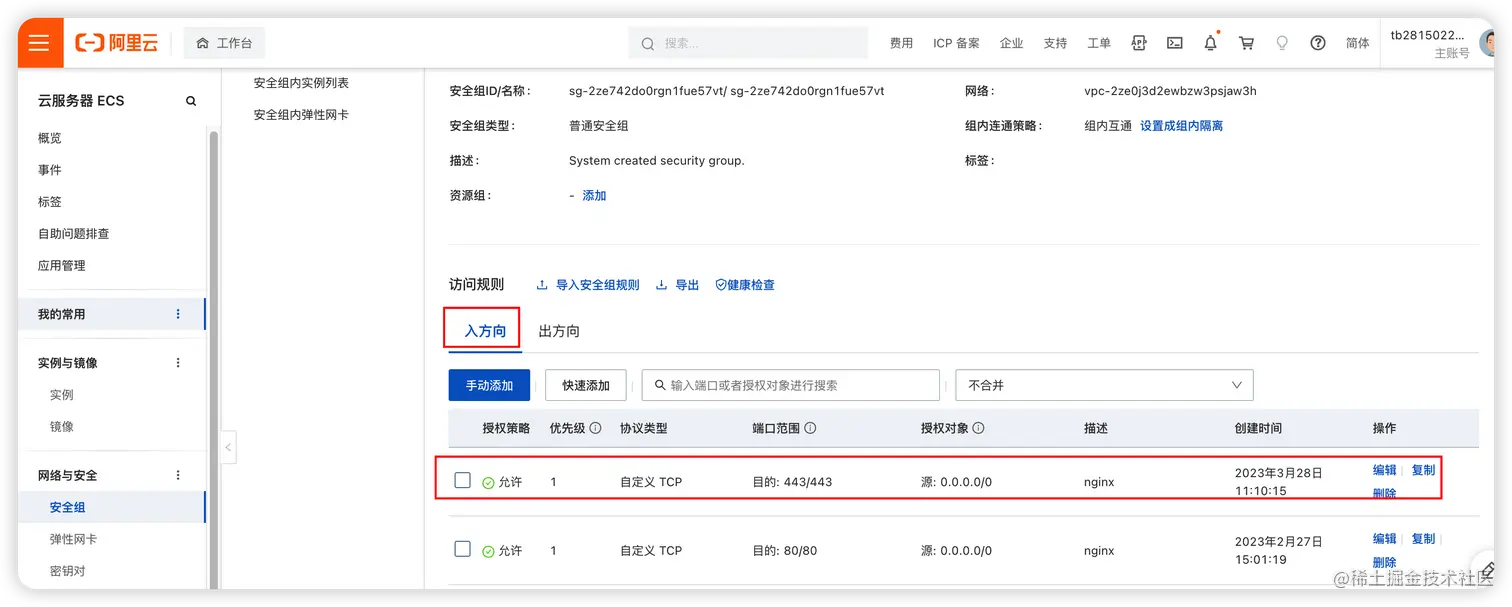Go to 概览 in the sidebar
This screenshot has height=607, width=1512.
50,138
